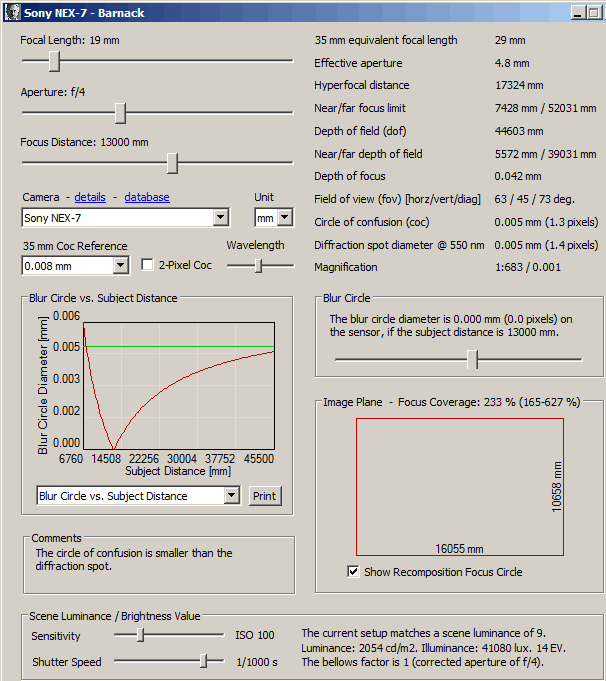Viewport: 606px width, 681px height.
Task: Click the Hyperfocal distance value 17324 mm
Action: tap(519, 85)
